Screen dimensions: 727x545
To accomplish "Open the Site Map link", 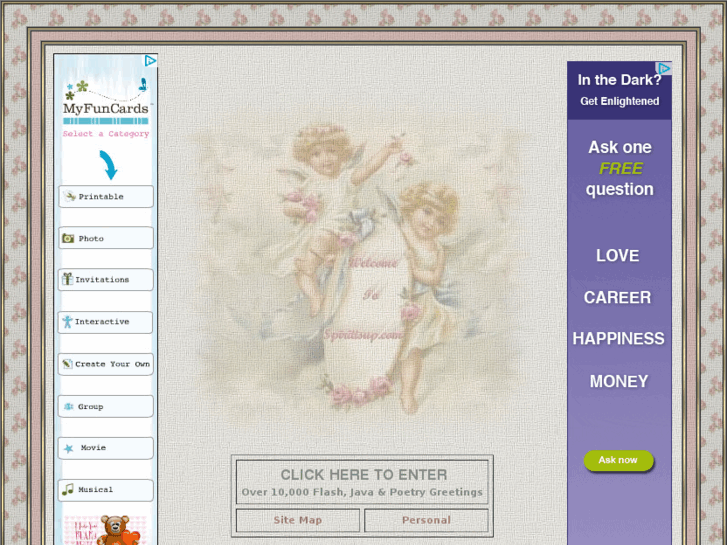I will pos(298,520).
